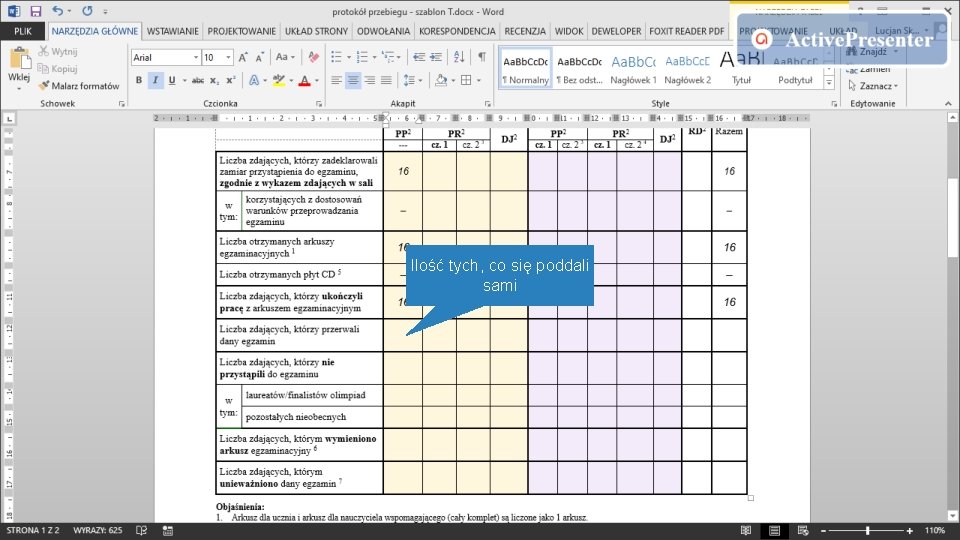This screenshot has width=960, height=540.
Task: Click the macro recording icon in status bar
Action: tap(167, 530)
